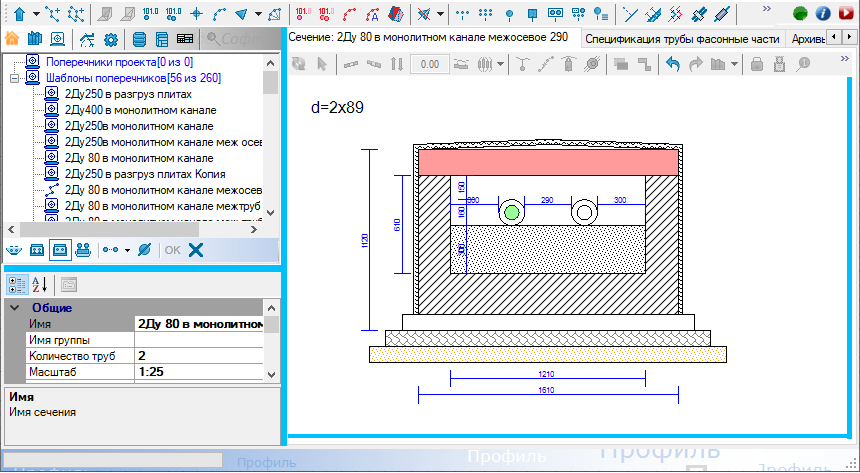Screen dimensions: 860x473
Task: Open dropdown next to the grey map icon
Action: click(x=734, y=65)
